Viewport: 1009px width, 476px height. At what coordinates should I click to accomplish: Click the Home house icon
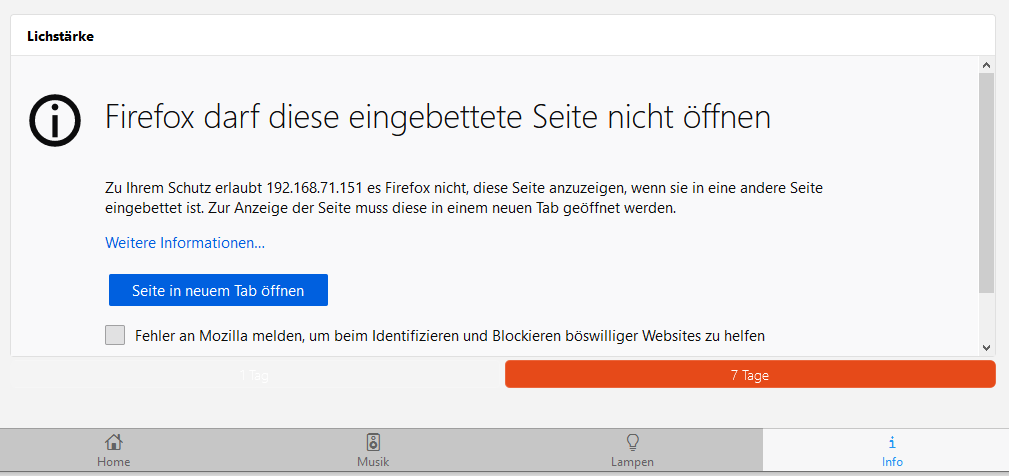tap(113, 442)
